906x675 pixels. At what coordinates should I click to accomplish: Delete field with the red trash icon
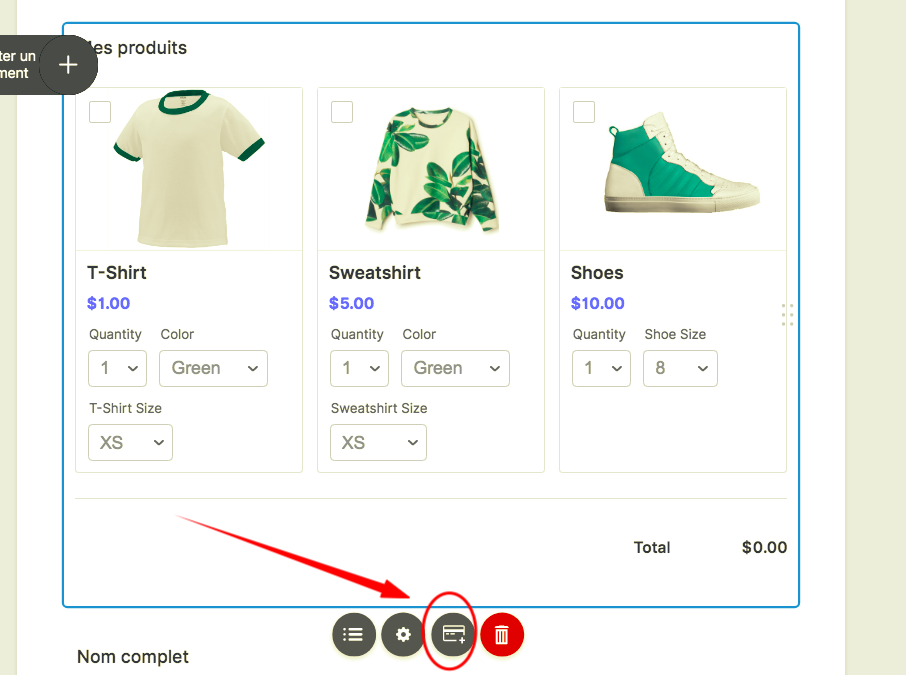coord(502,634)
